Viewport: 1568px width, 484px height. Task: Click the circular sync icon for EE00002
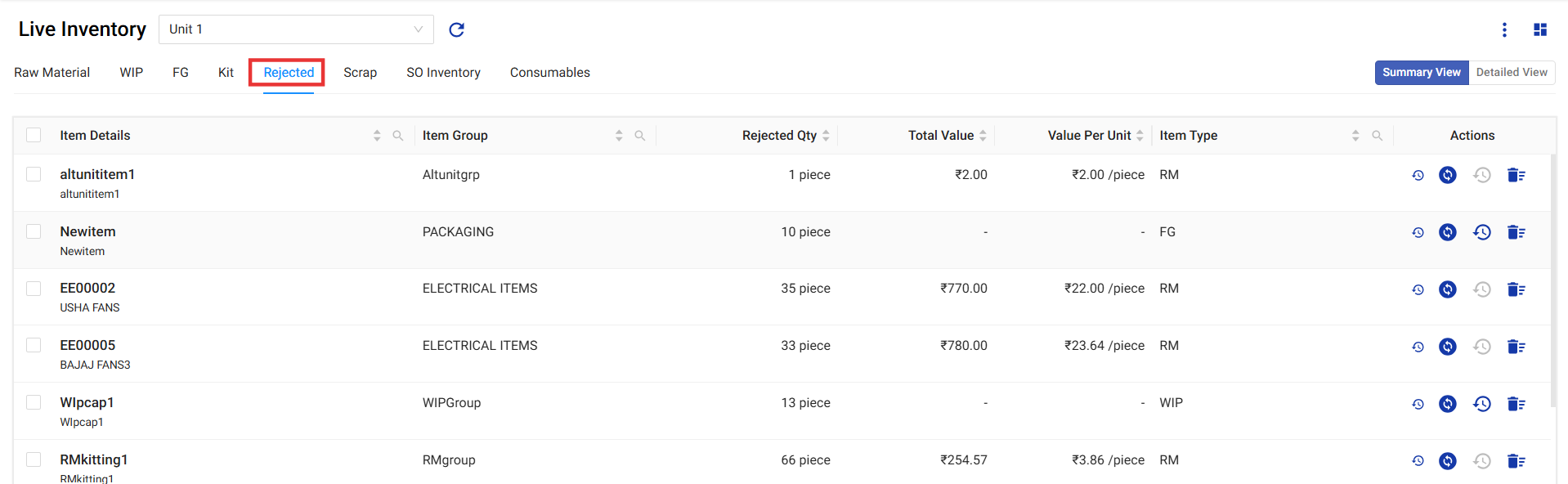pos(1447,289)
